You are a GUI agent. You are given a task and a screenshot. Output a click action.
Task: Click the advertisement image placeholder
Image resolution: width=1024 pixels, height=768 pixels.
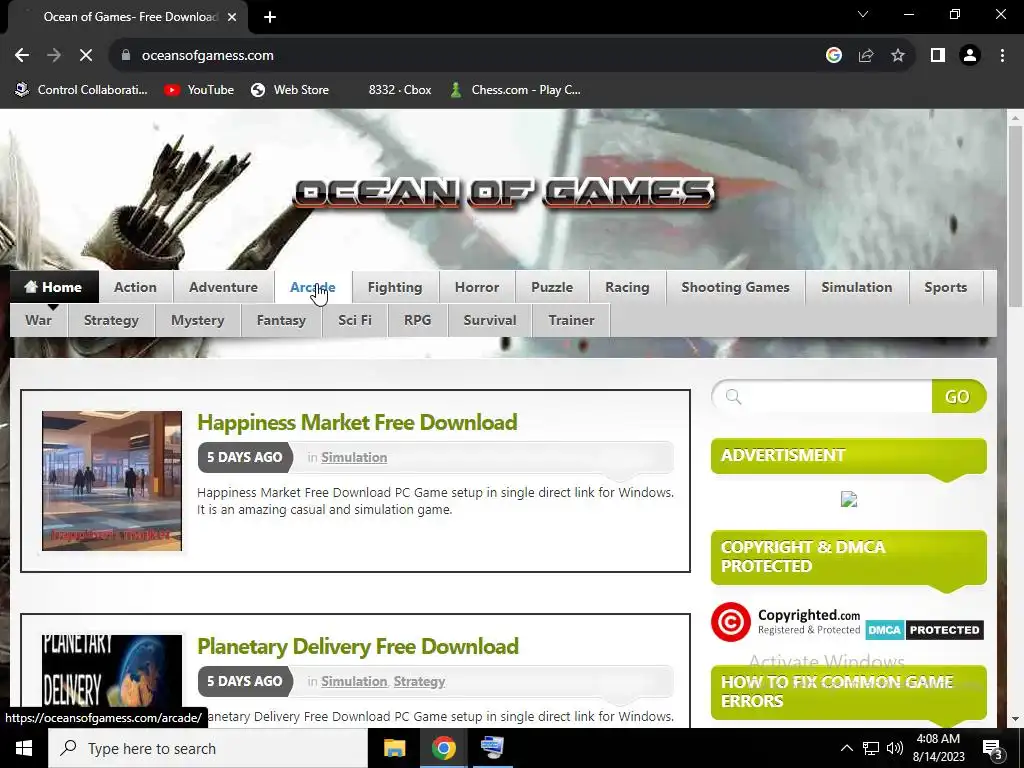coord(848,500)
